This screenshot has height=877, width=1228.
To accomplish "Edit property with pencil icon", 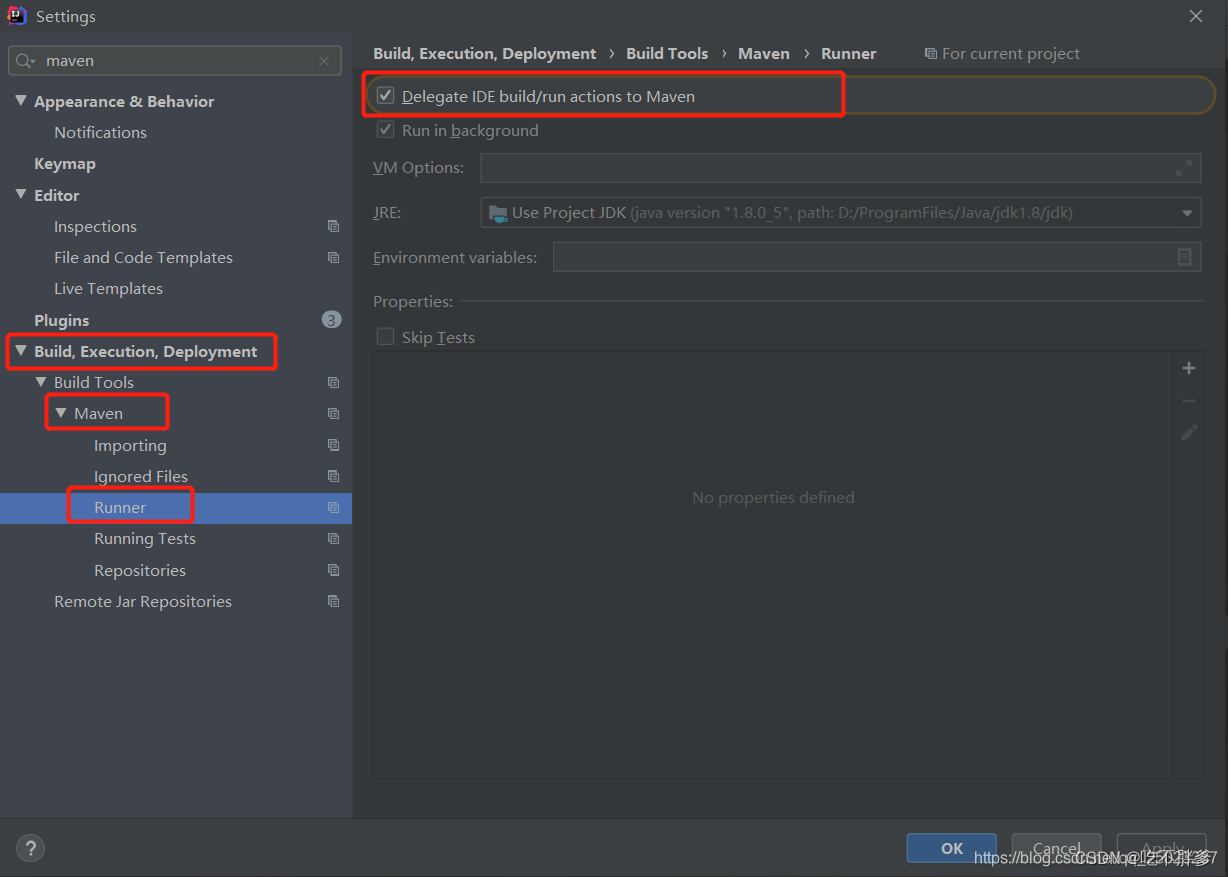I will pos(1189,433).
